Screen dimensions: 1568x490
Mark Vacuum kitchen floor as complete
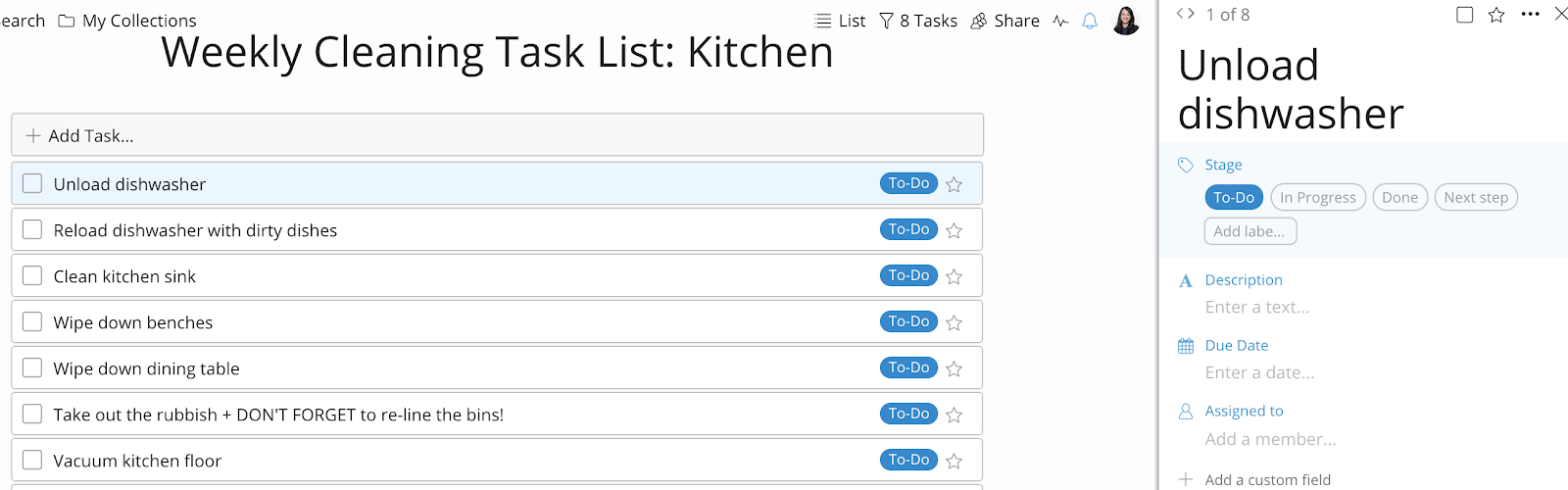[x=32, y=460]
